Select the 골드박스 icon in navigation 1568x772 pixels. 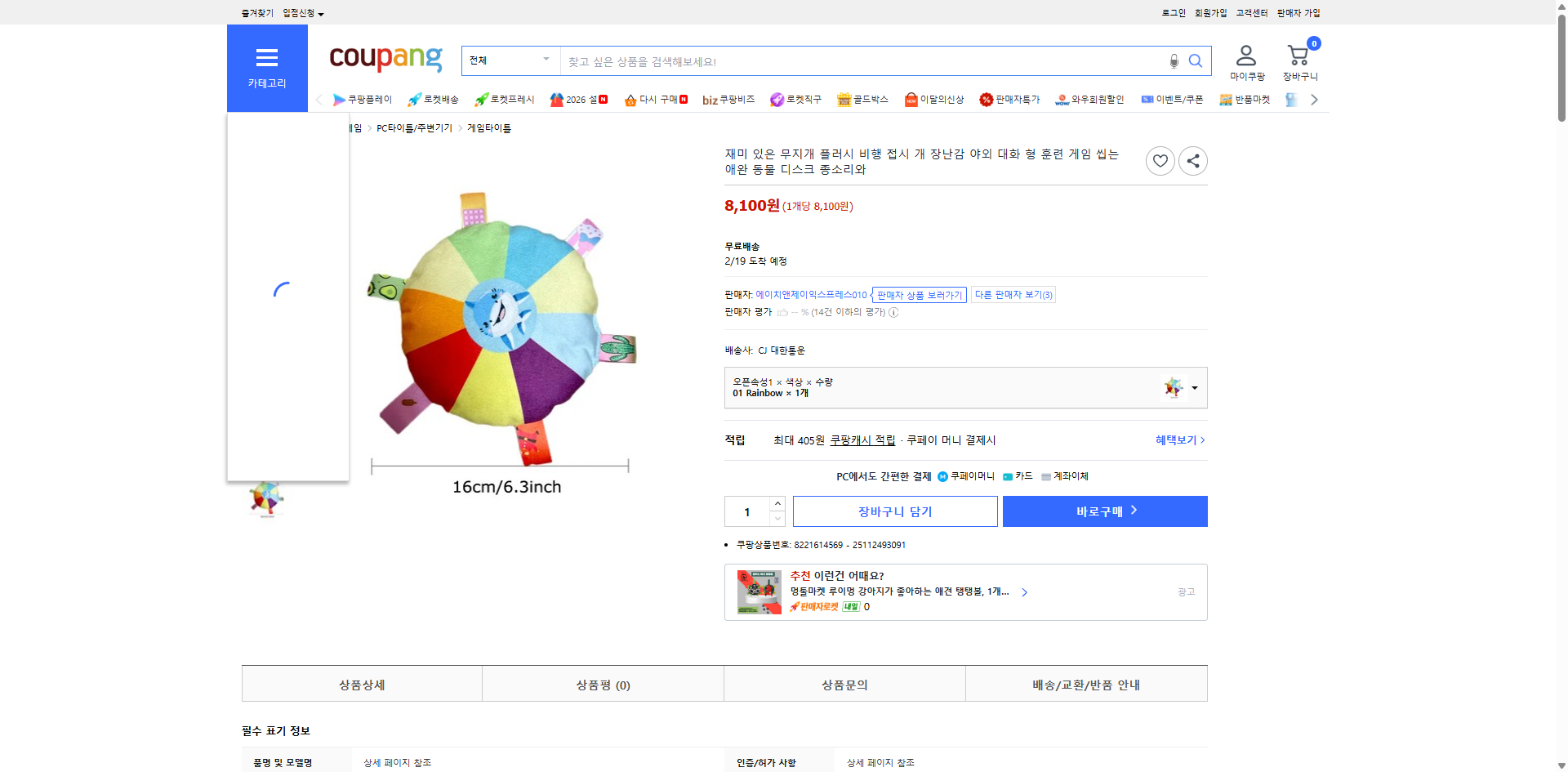(x=845, y=99)
